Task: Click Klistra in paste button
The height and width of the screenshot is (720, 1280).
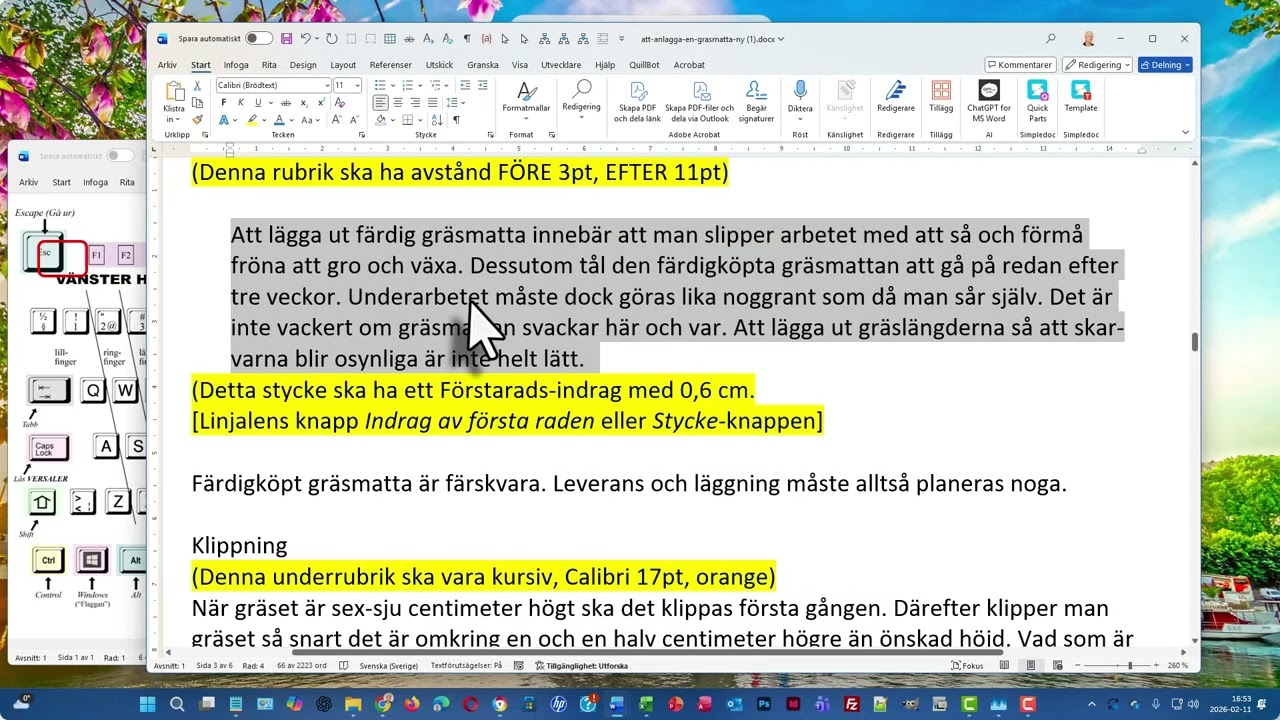Action: [174, 102]
